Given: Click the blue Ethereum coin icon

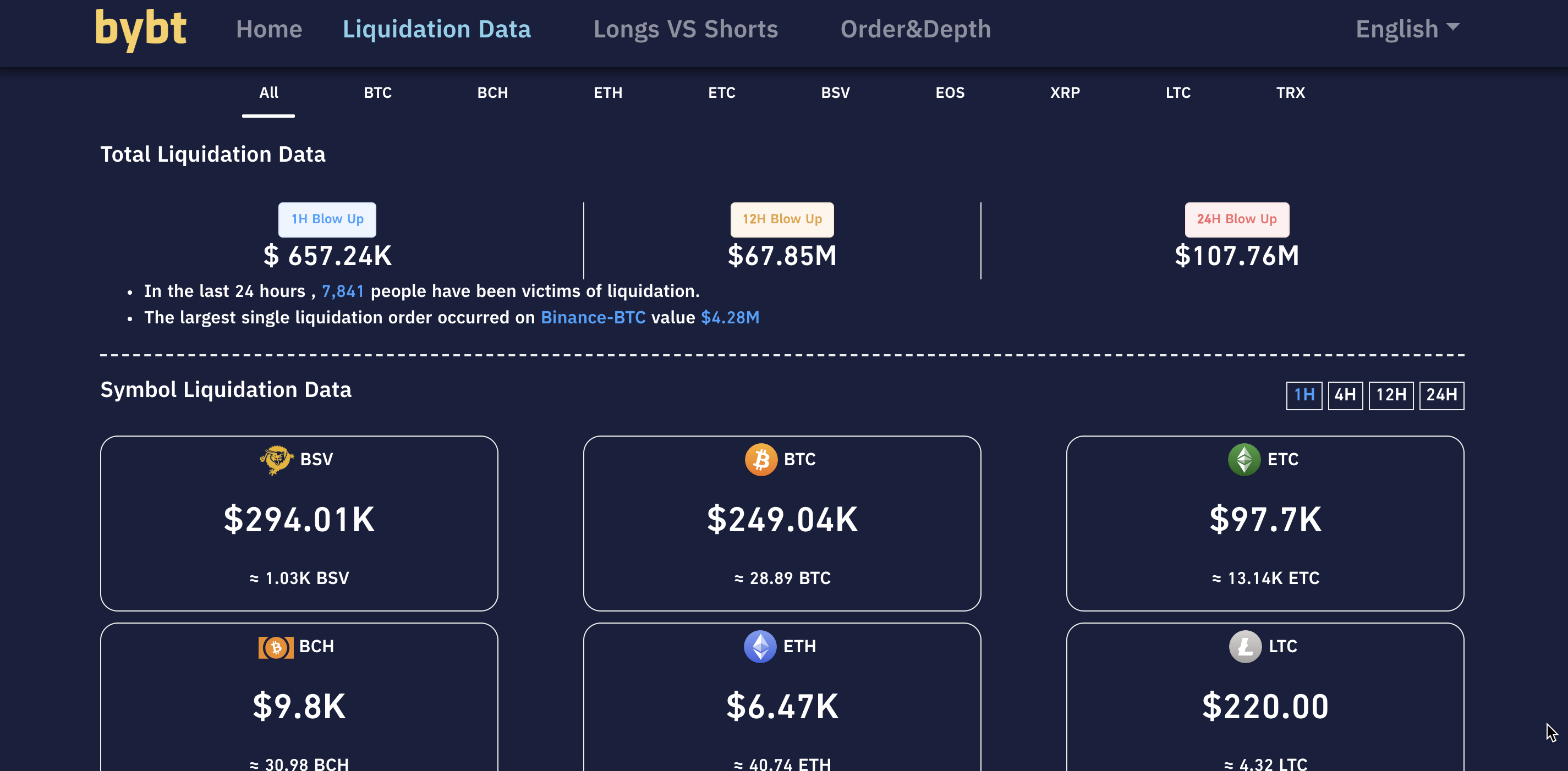Looking at the screenshot, I should coord(760,646).
